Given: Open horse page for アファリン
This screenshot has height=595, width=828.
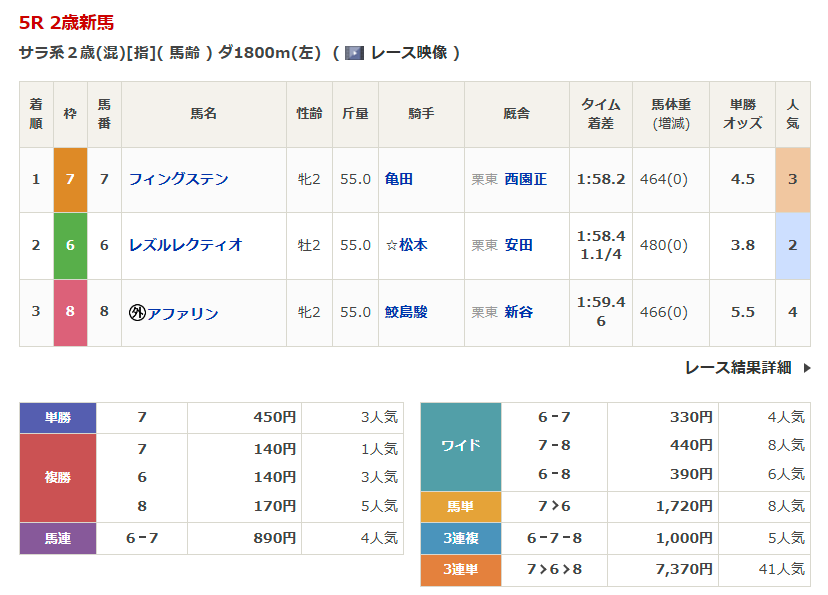Looking at the screenshot, I should (183, 313).
